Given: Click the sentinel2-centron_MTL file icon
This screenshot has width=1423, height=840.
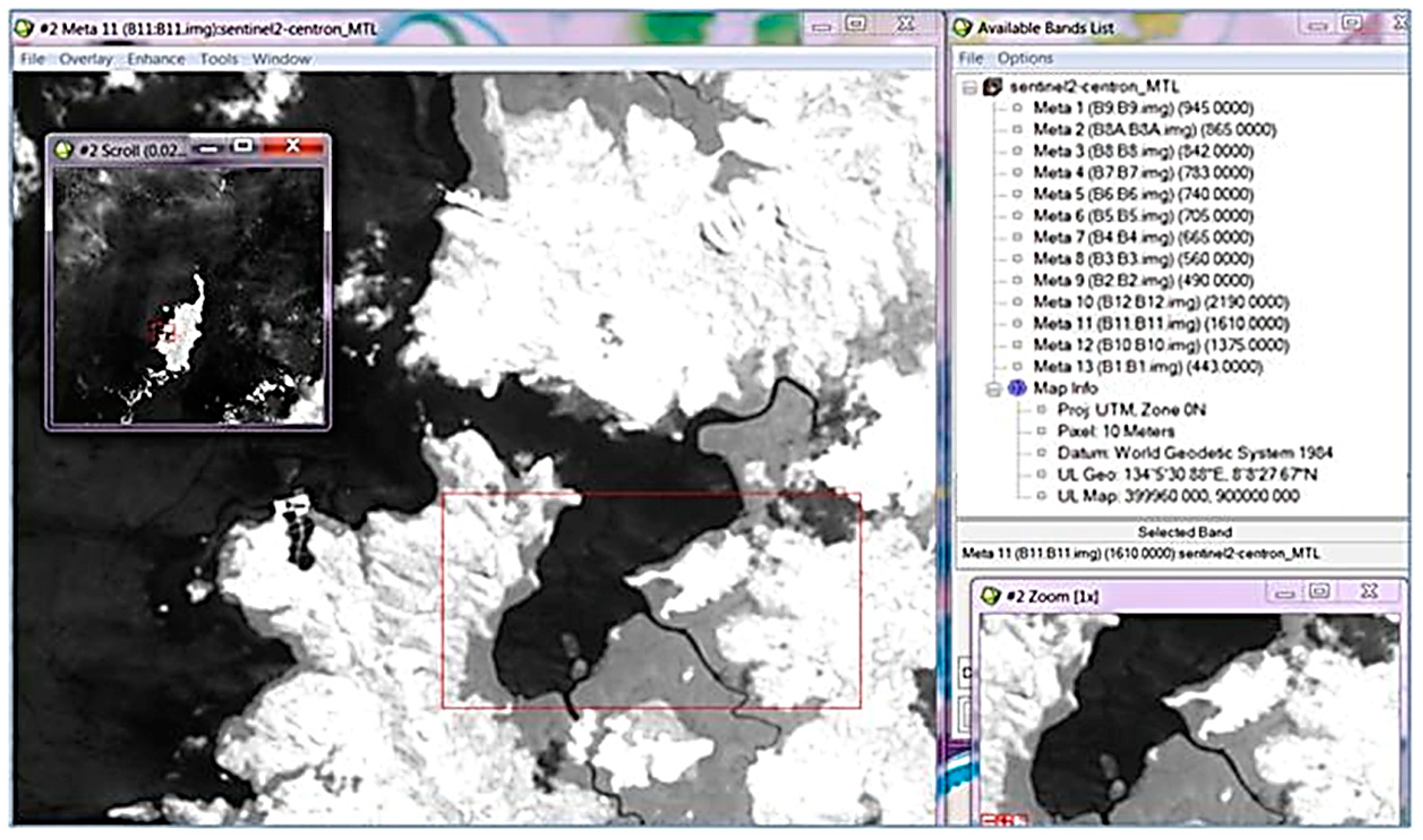Looking at the screenshot, I should tap(992, 87).
